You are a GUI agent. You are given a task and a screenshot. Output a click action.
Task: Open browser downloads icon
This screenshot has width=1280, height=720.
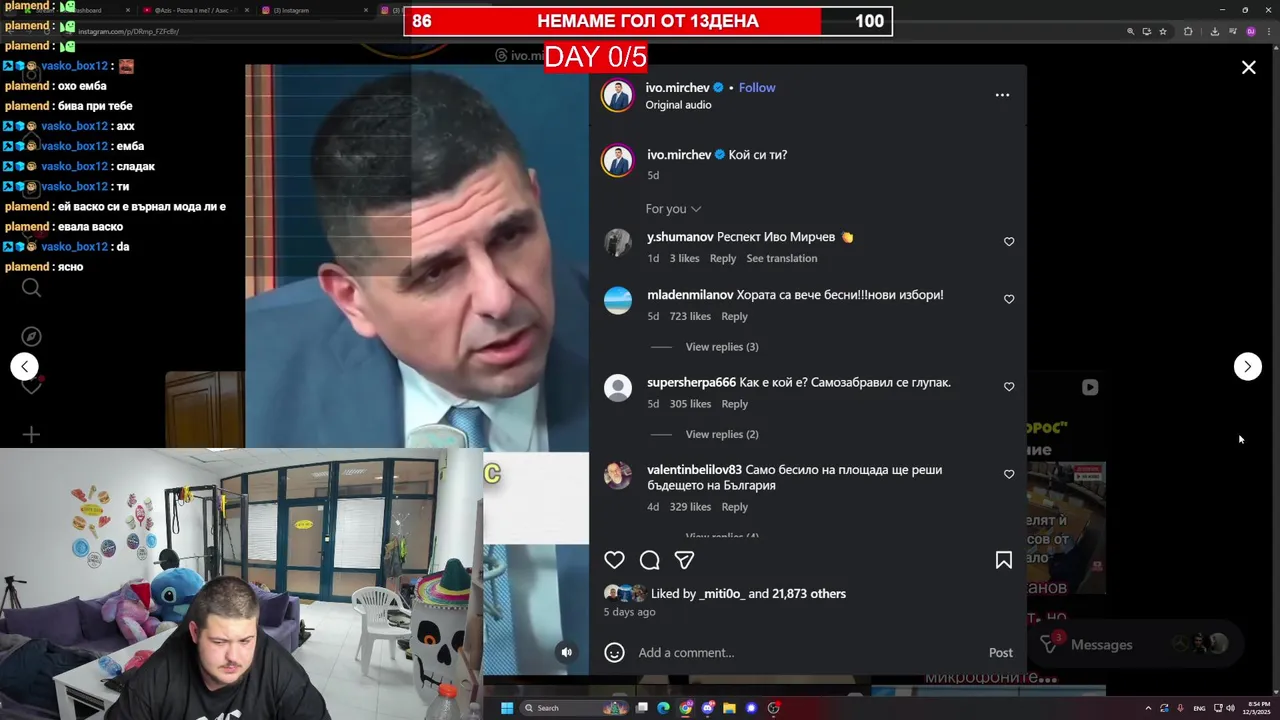1215,31
